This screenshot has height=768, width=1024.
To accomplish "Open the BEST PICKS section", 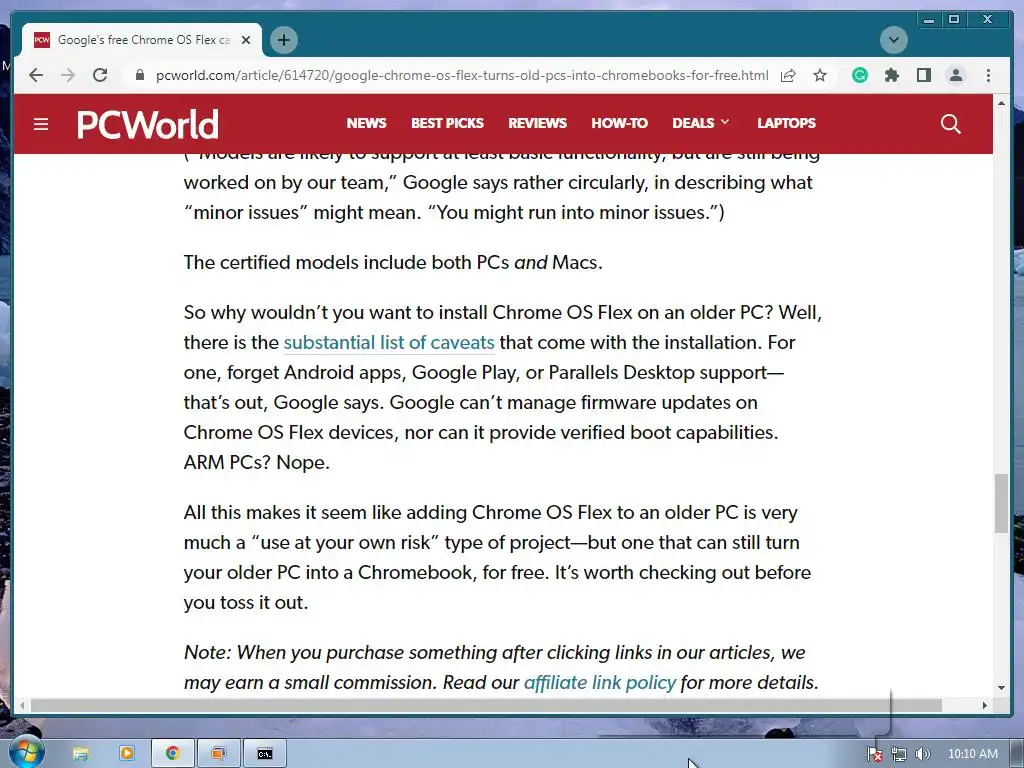I will coord(447,123).
